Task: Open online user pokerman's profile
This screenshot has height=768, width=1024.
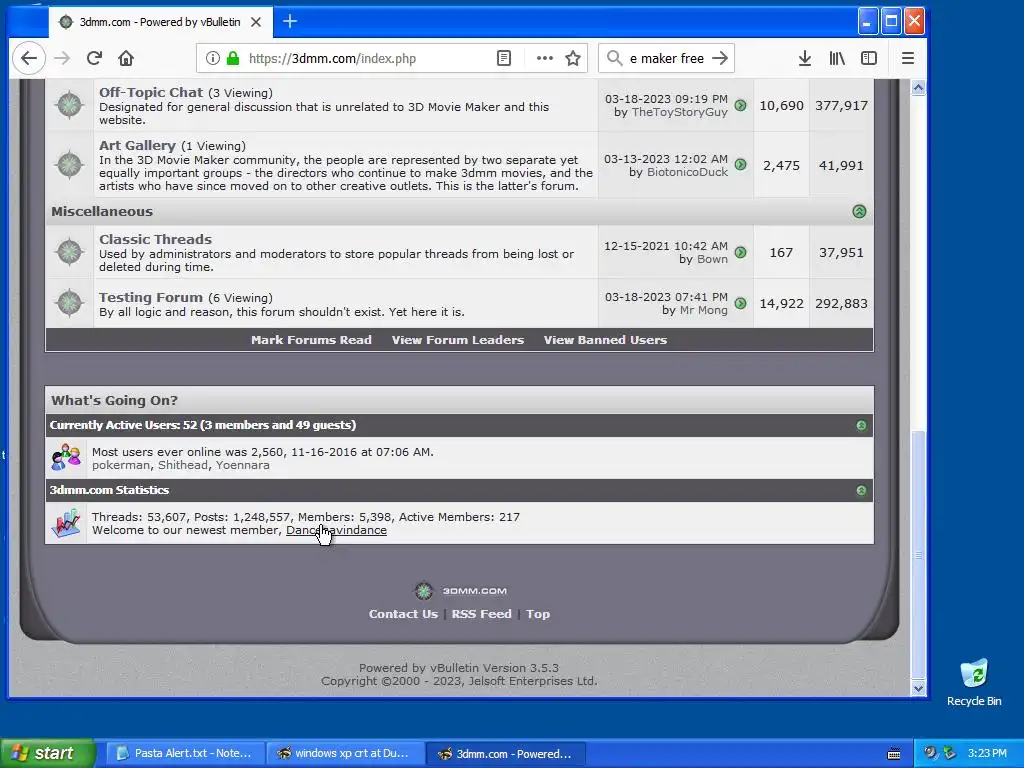Action: (121, 465)
